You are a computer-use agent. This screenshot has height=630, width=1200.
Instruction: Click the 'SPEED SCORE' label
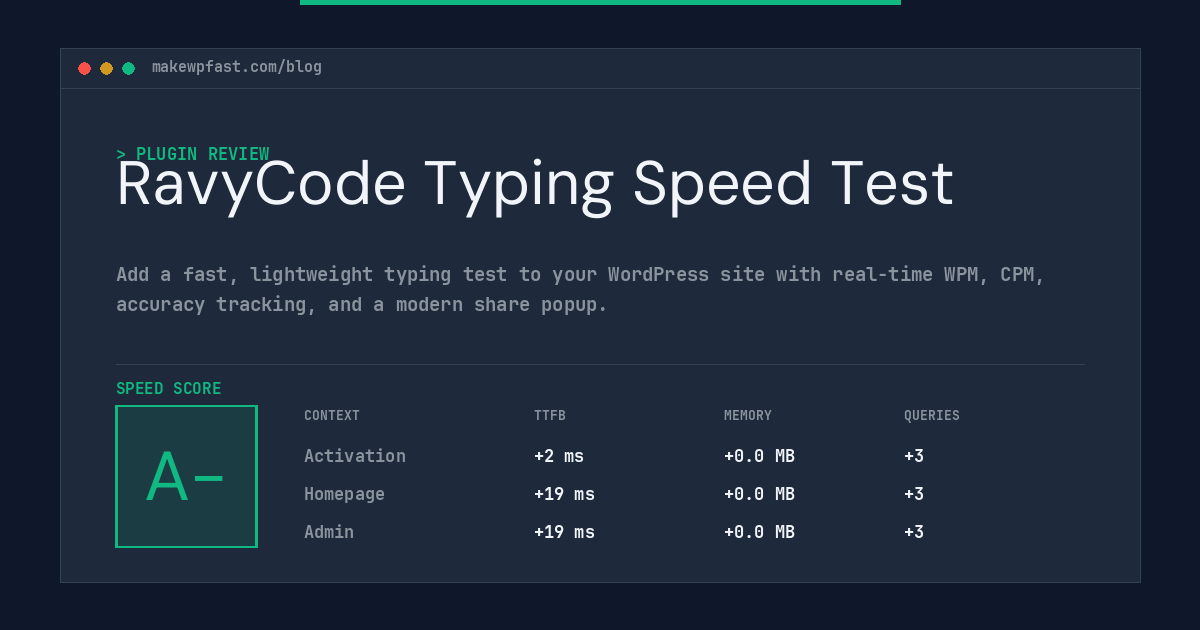169,389
